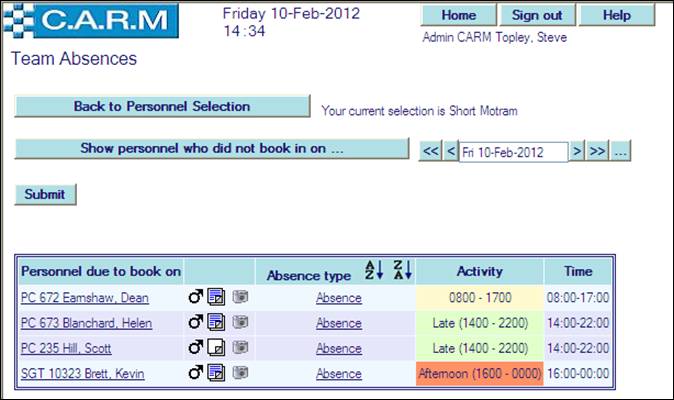Open the blank note icon for Scott Hill
Image resolution: width=674 pixels, height=400 pixels.
click(x=215, y=349)
